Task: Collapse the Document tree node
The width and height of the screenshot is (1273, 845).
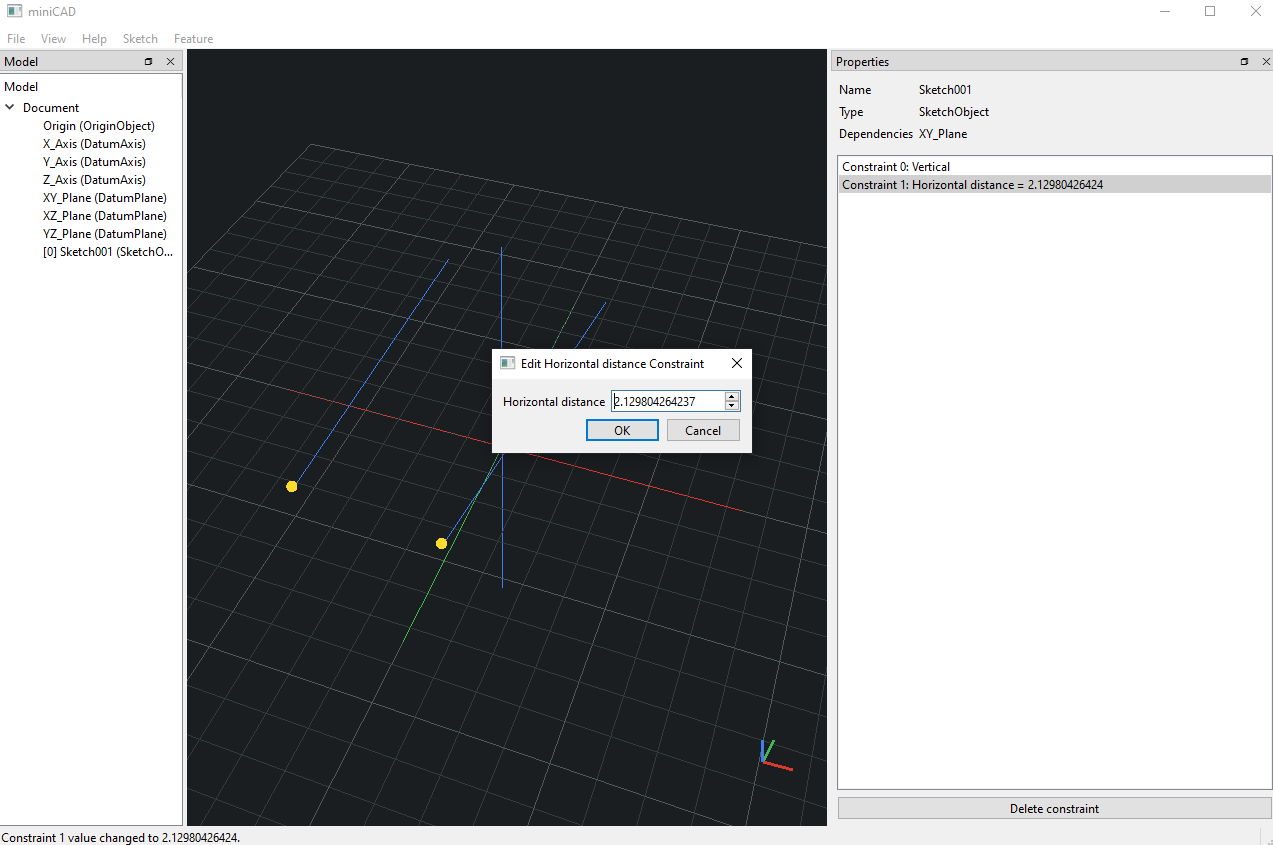Action: pos(10,107)
